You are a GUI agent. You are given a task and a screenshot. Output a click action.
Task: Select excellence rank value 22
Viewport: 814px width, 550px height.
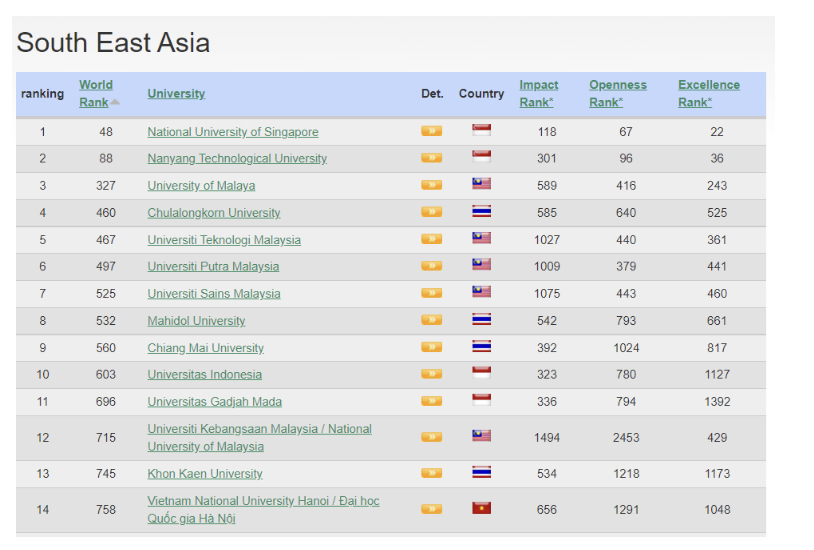[717, 132]
